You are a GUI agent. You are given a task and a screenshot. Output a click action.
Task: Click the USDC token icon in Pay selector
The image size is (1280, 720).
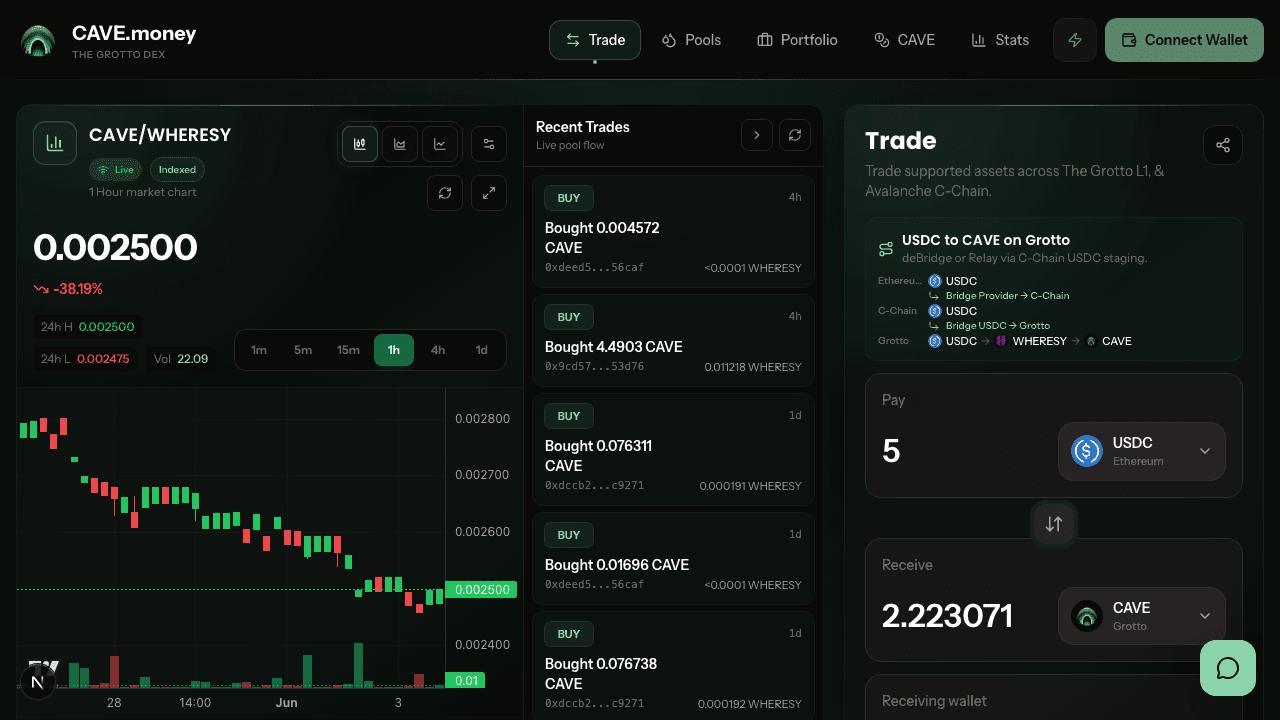1087,451
